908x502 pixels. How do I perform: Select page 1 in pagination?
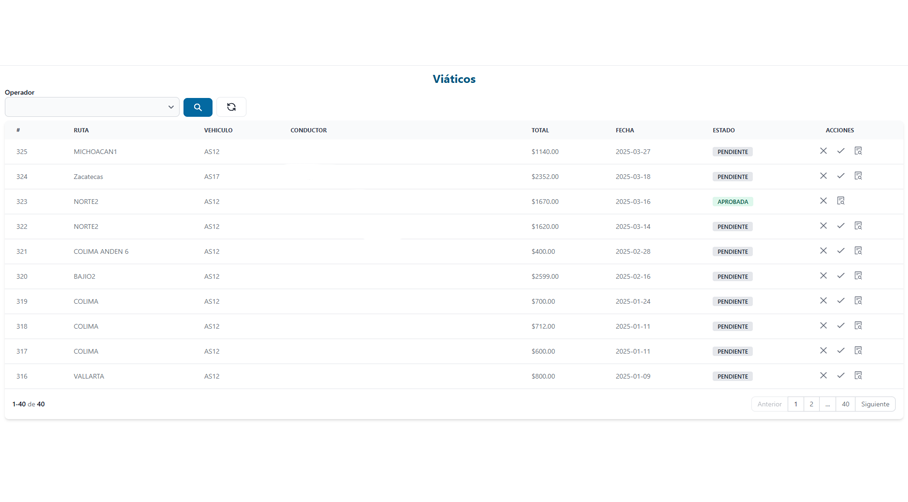point(796,404)
